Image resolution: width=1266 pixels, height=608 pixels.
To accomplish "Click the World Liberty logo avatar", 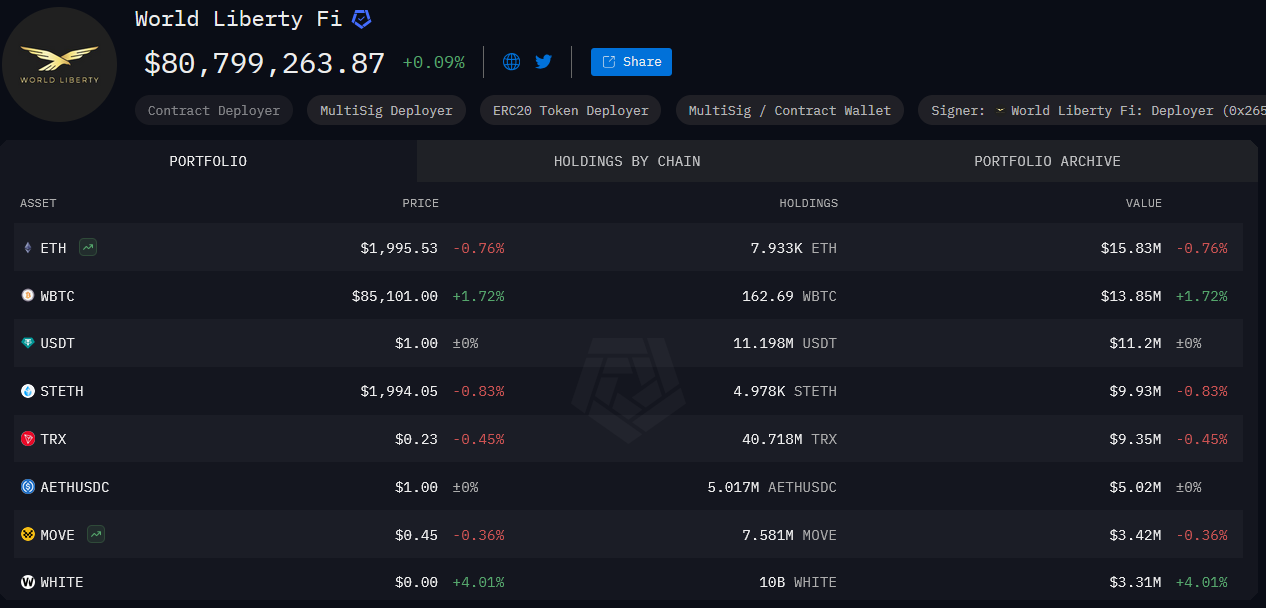I will (x=60, y=64).
